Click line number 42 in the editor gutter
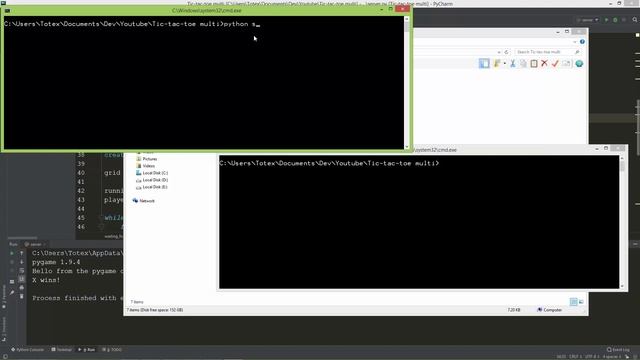640x360 pixels. pos(81,191)
